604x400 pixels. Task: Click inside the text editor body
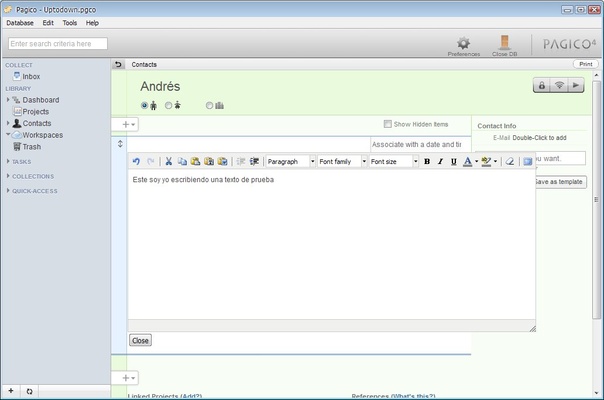(331, 245)
